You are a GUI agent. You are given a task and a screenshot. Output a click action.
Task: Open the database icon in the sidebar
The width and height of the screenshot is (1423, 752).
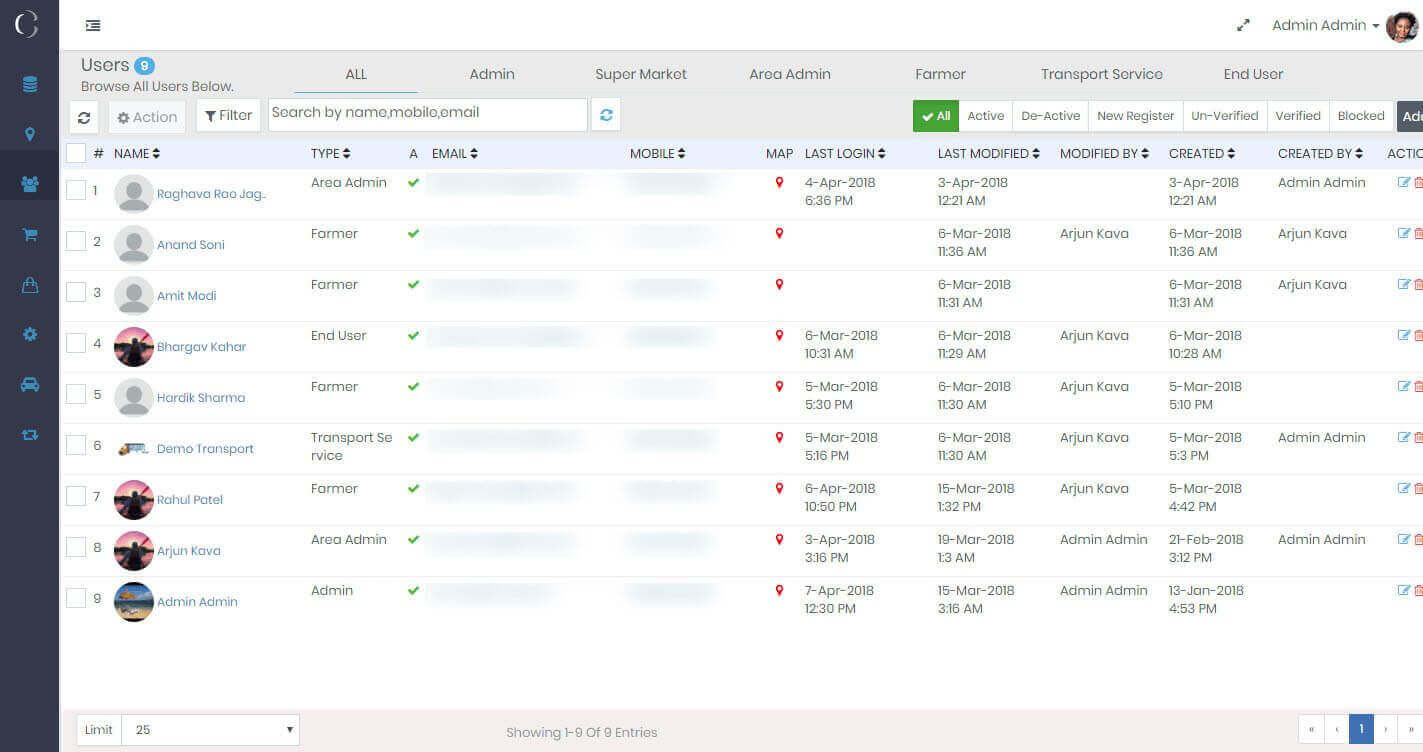30,85
